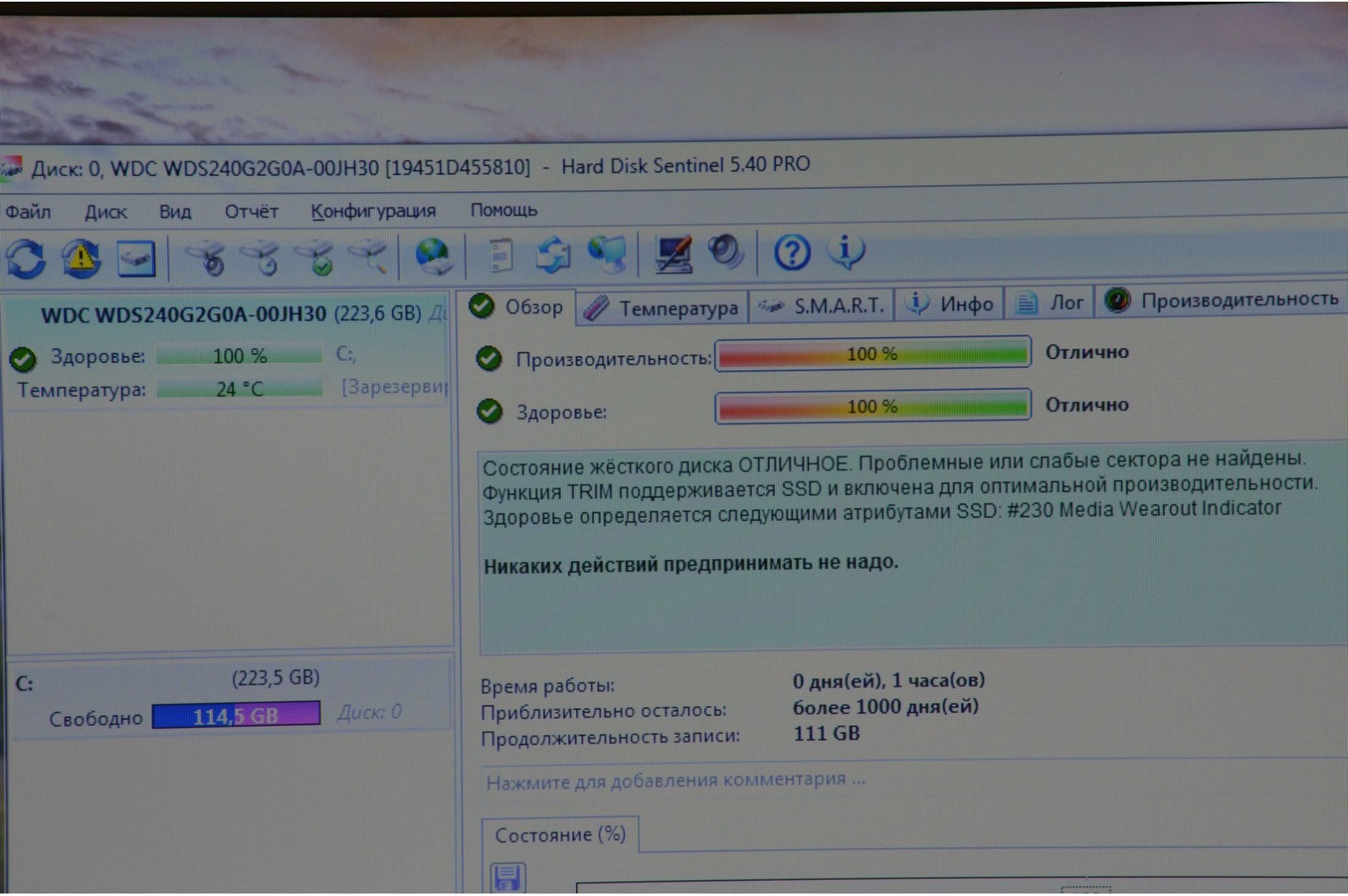
Task: Click the Отлично label next to Здоровье
Action: point(1087,405)
